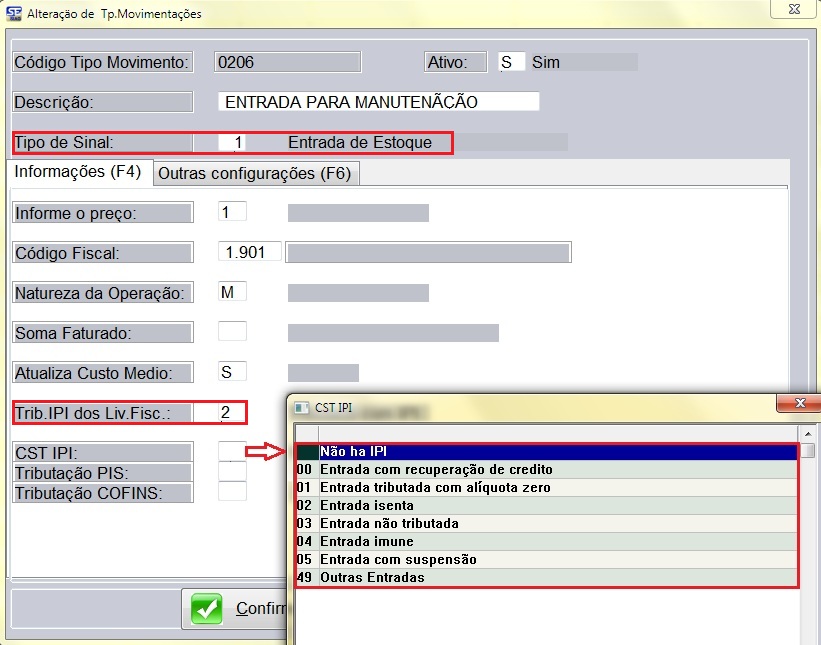Click the CST IPI list scrollbar up arrow
The width and height of the screenshot is (821, 645).
point(807,432)
